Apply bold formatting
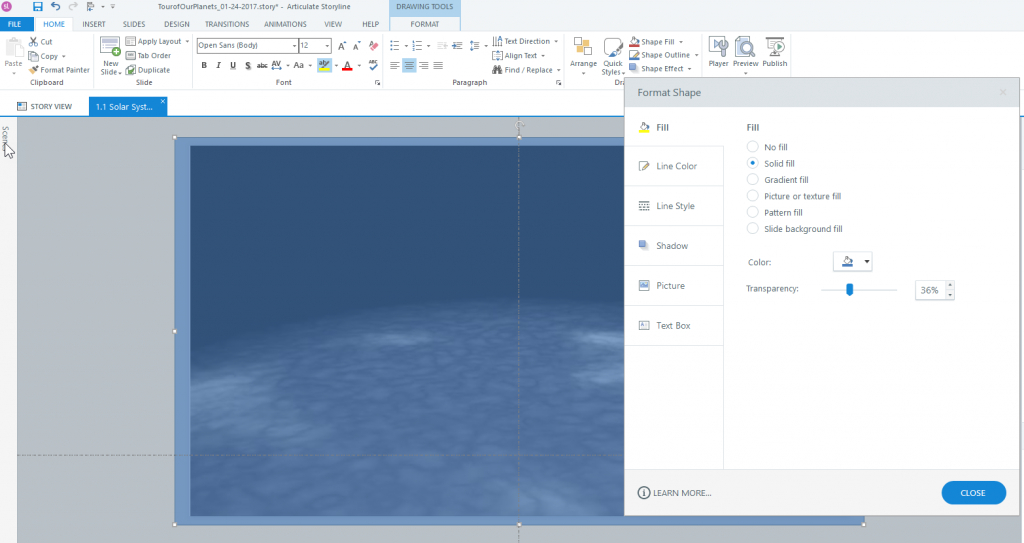 click(x=204, y=65)
